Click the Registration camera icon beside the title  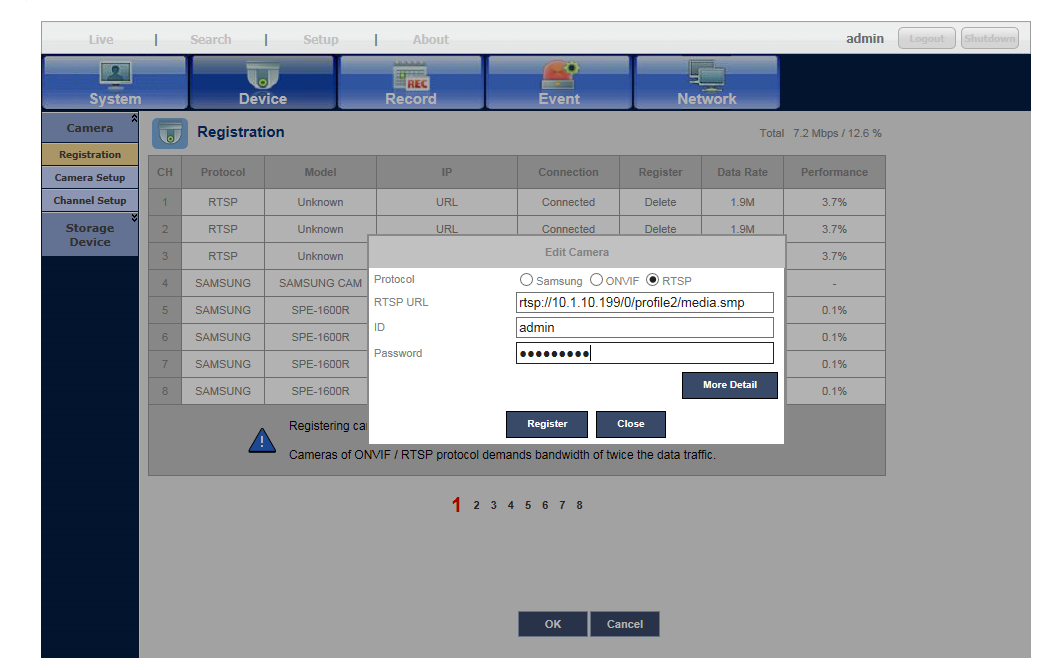[x=170, y=133]
